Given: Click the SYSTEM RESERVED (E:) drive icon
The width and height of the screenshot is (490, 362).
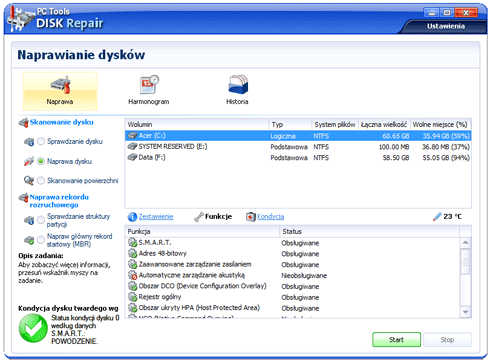Looking at the screenshot, I should 132,146.
